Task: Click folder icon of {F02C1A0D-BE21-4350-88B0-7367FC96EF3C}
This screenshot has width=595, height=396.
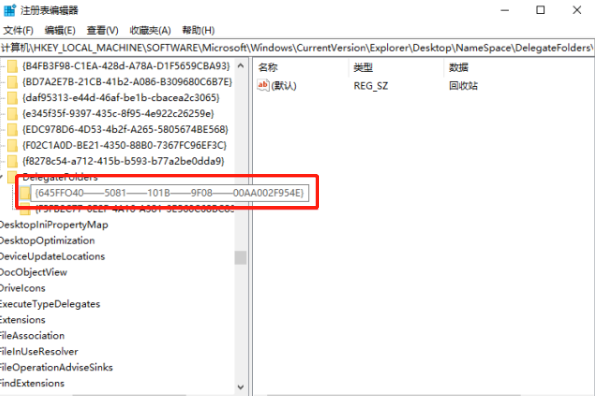Action: coord(13,146)
